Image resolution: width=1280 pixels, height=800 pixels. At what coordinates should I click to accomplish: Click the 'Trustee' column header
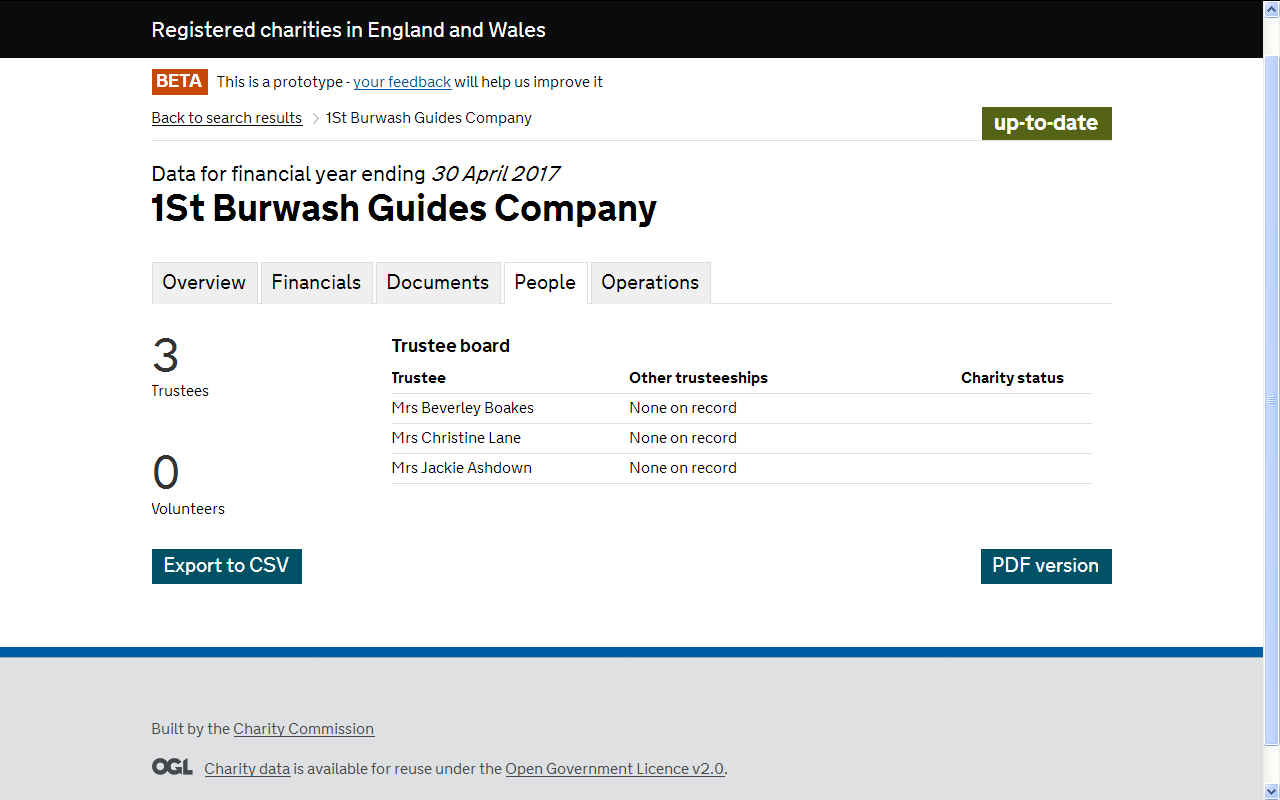pos(419,378)
